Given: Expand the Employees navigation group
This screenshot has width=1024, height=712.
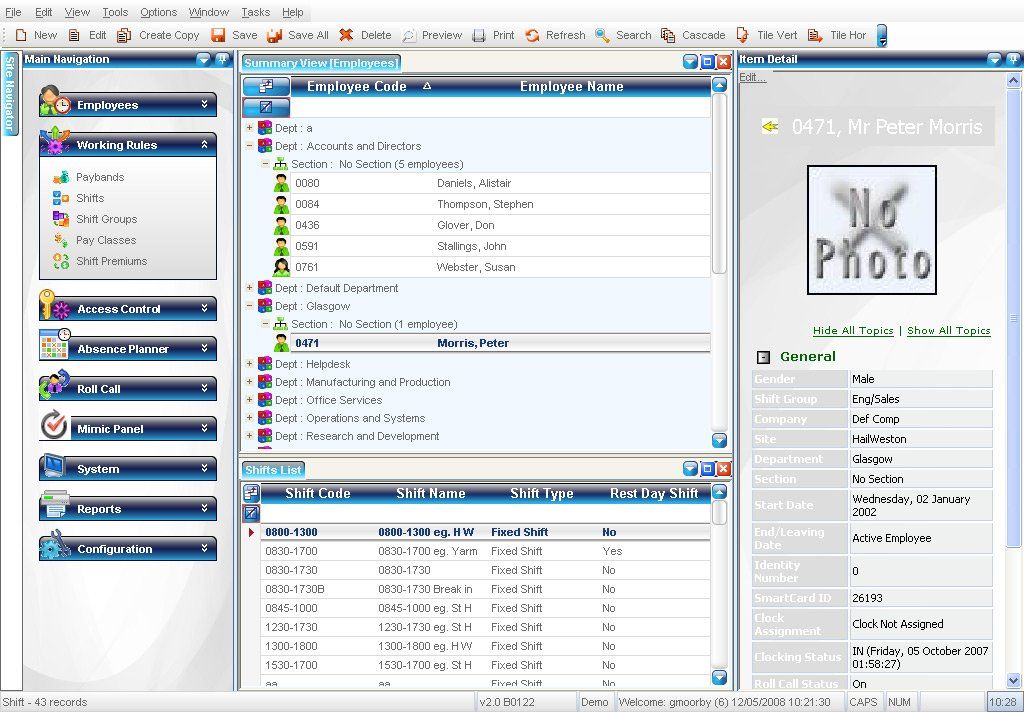Looking at the screenshot, I should 204,104.
